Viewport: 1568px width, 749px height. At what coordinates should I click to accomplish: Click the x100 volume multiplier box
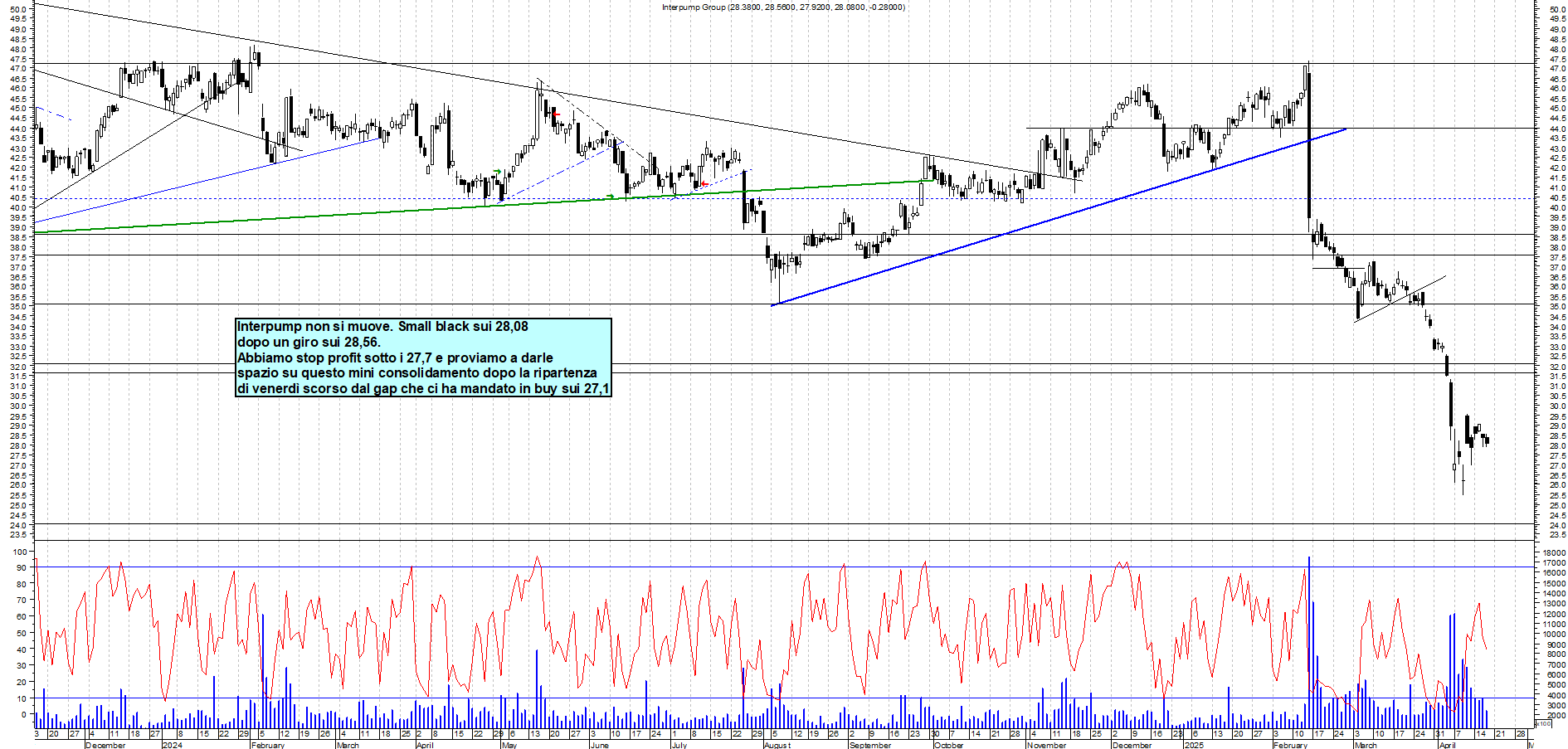(x=1543, y=723)
